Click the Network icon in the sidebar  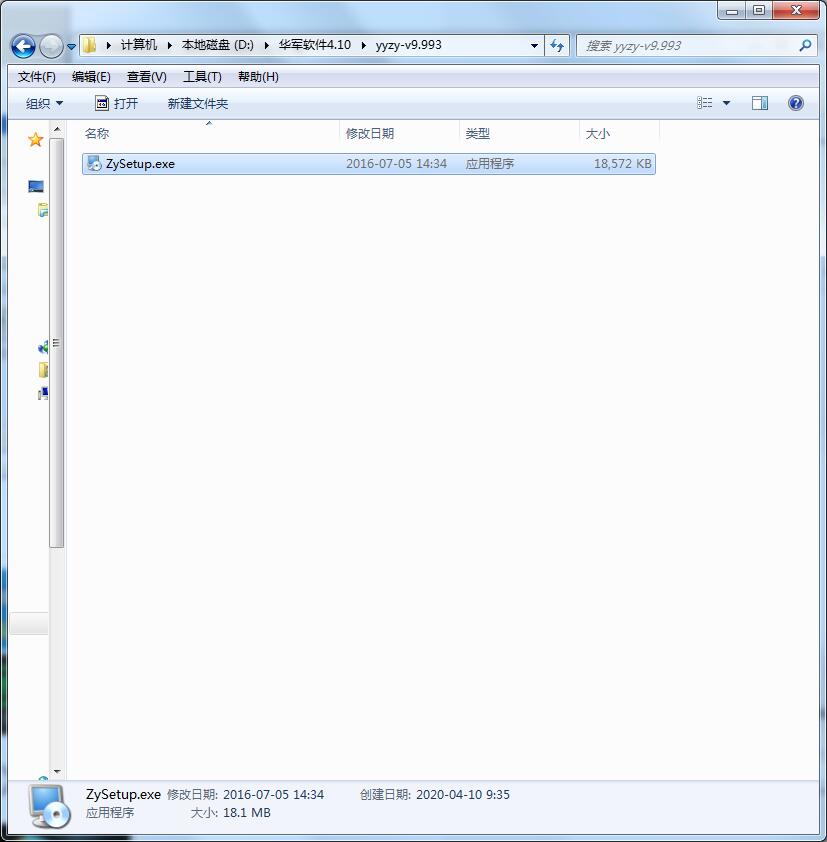click(x=42, y=346)
